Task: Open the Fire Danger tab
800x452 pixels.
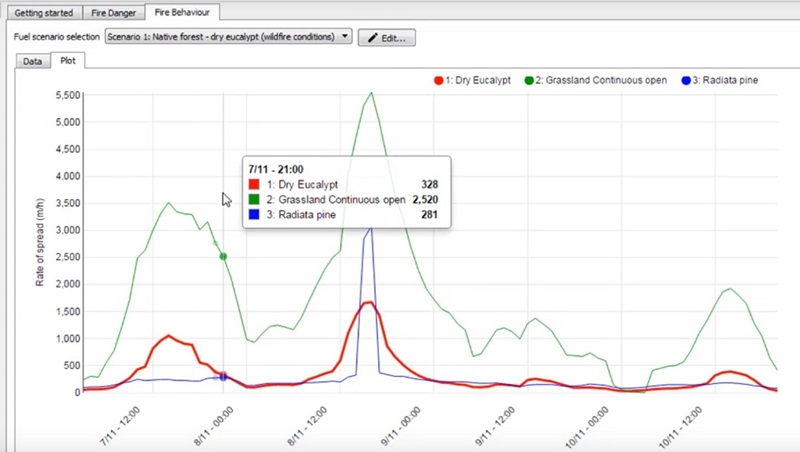Action: click(x=113, y=13)
